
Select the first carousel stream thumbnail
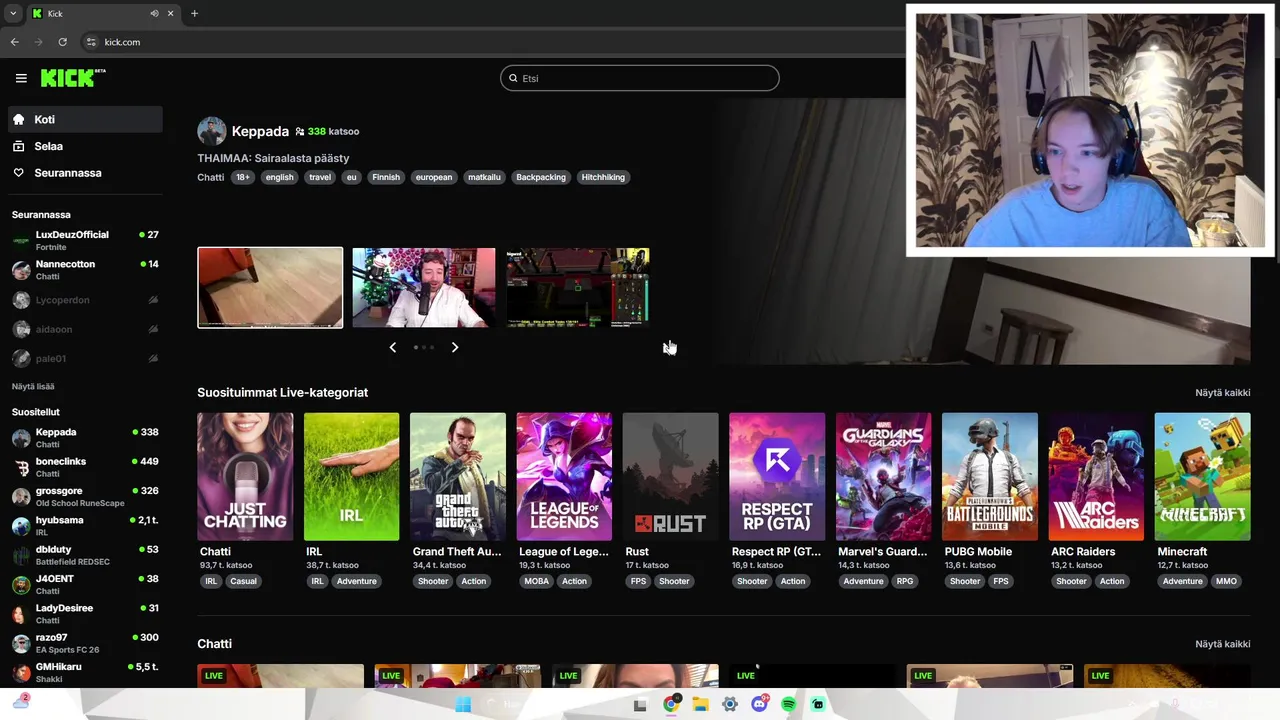(x=270, y=288)
